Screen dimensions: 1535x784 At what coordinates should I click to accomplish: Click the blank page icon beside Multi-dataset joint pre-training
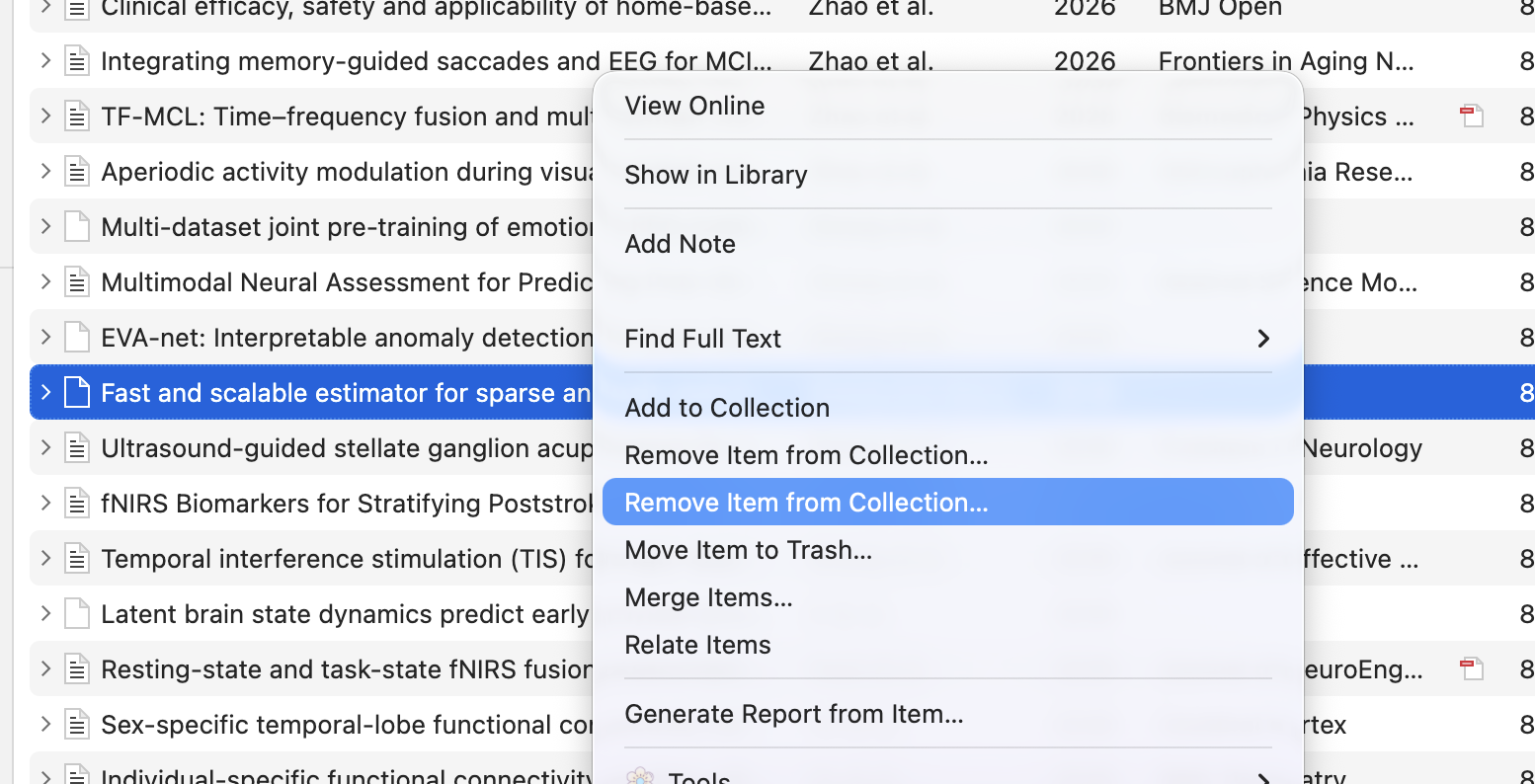coord(77,227)
